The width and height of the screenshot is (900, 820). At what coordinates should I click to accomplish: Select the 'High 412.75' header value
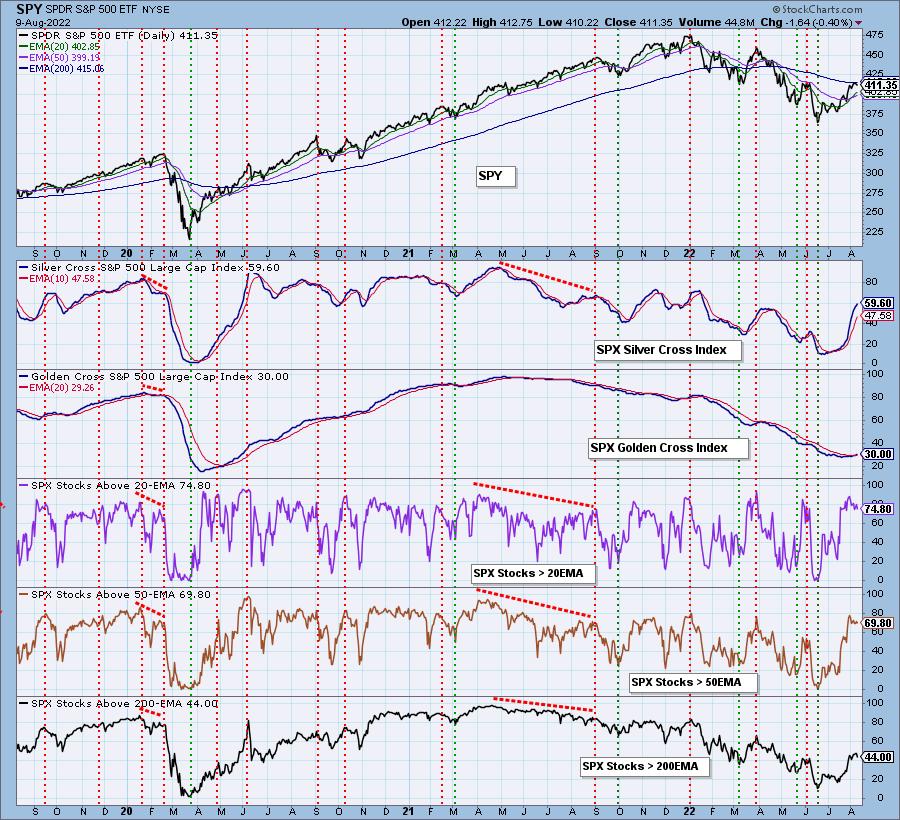tap(502, 22)
